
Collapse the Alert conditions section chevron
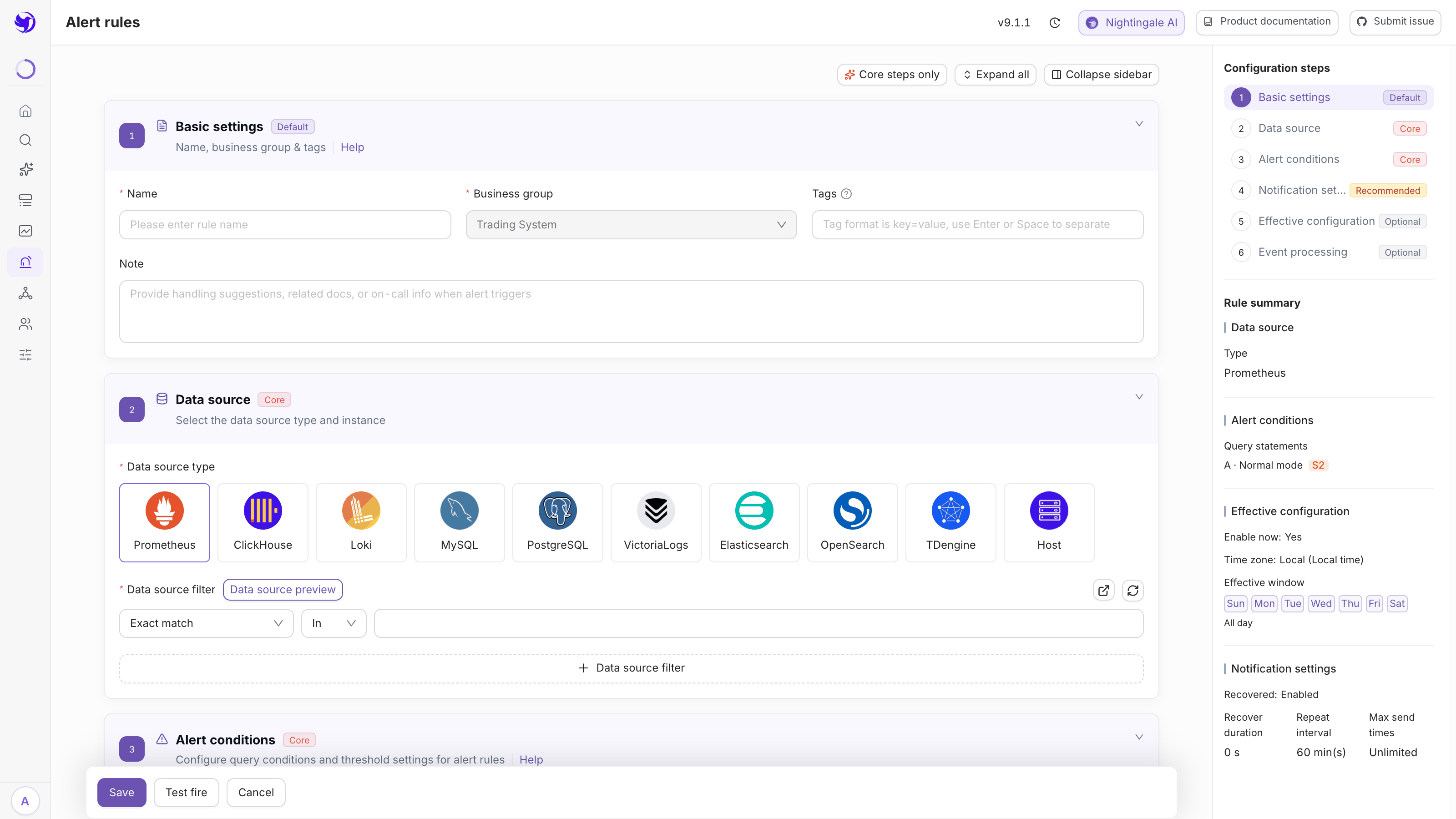[1139, 737]
